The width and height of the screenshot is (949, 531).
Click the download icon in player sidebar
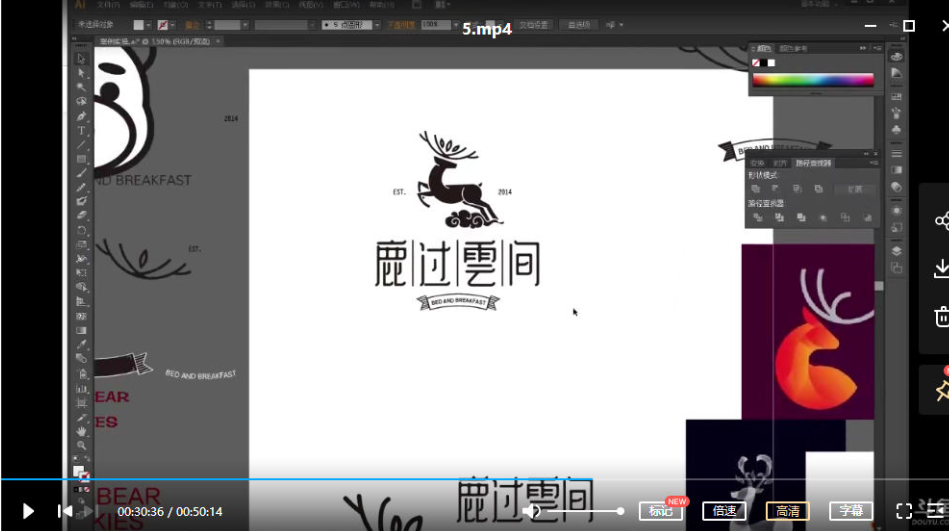pos(942,269)
